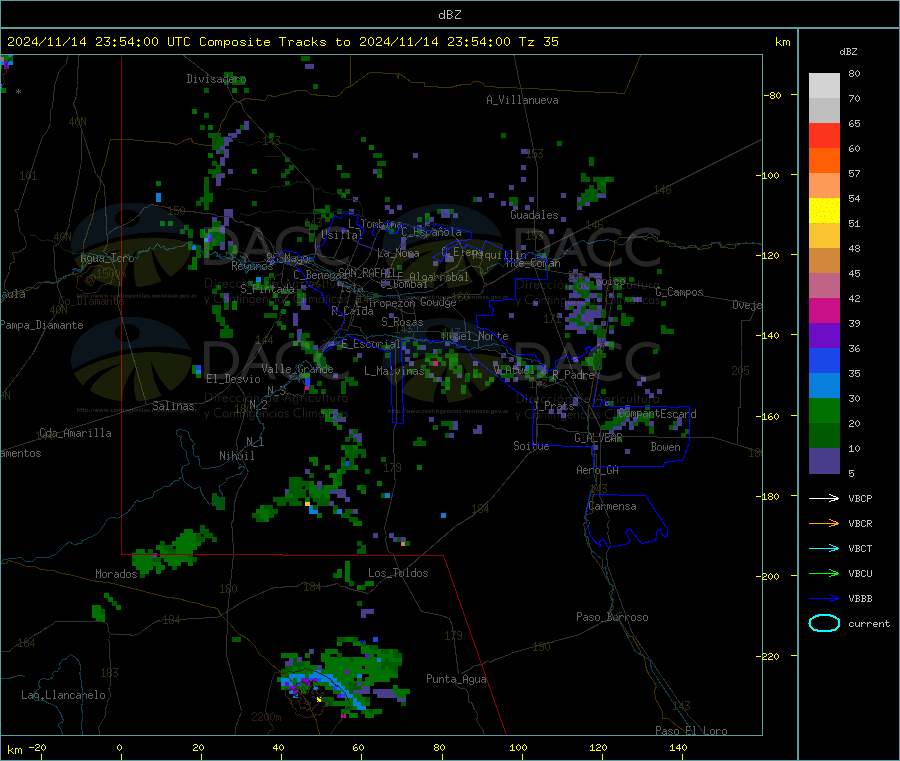Click the S_Rosas map label
Screen dimensions: 900x761
click(x=402, y=322)
